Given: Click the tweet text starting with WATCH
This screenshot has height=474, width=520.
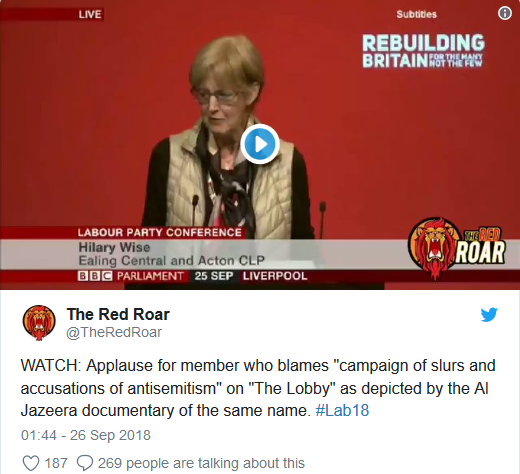Looking at the screenshot, I should [258, 388].
